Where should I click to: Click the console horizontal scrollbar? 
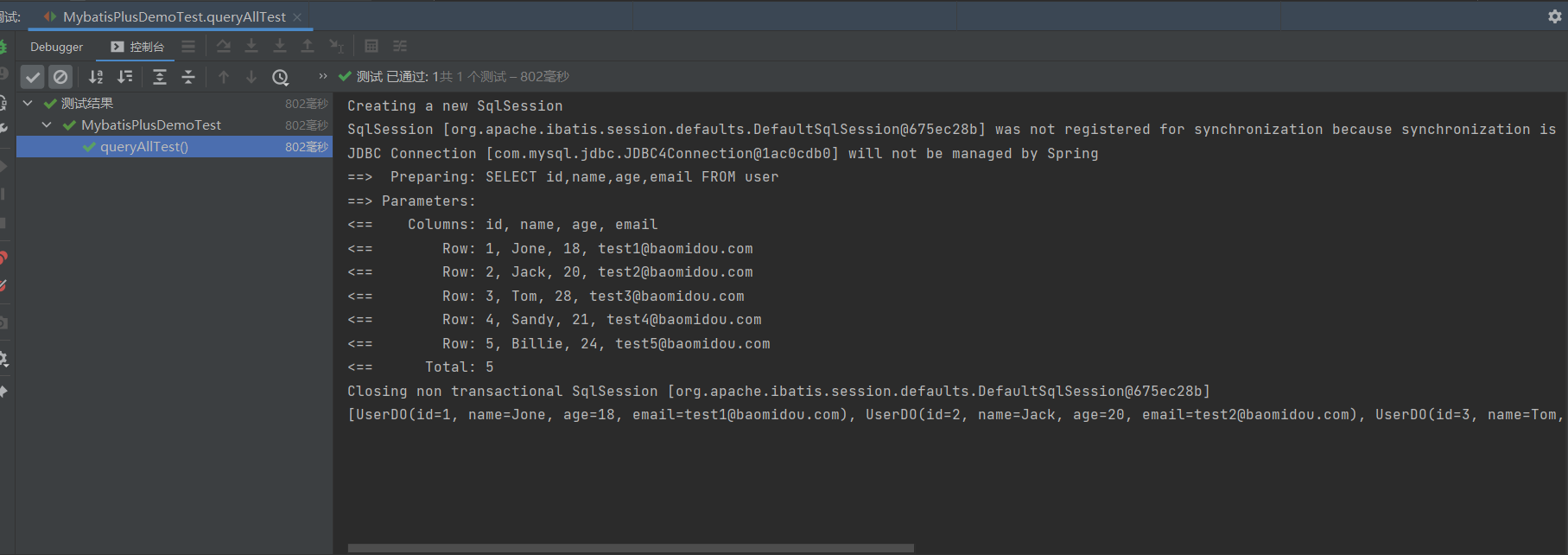tap(631, 548)
